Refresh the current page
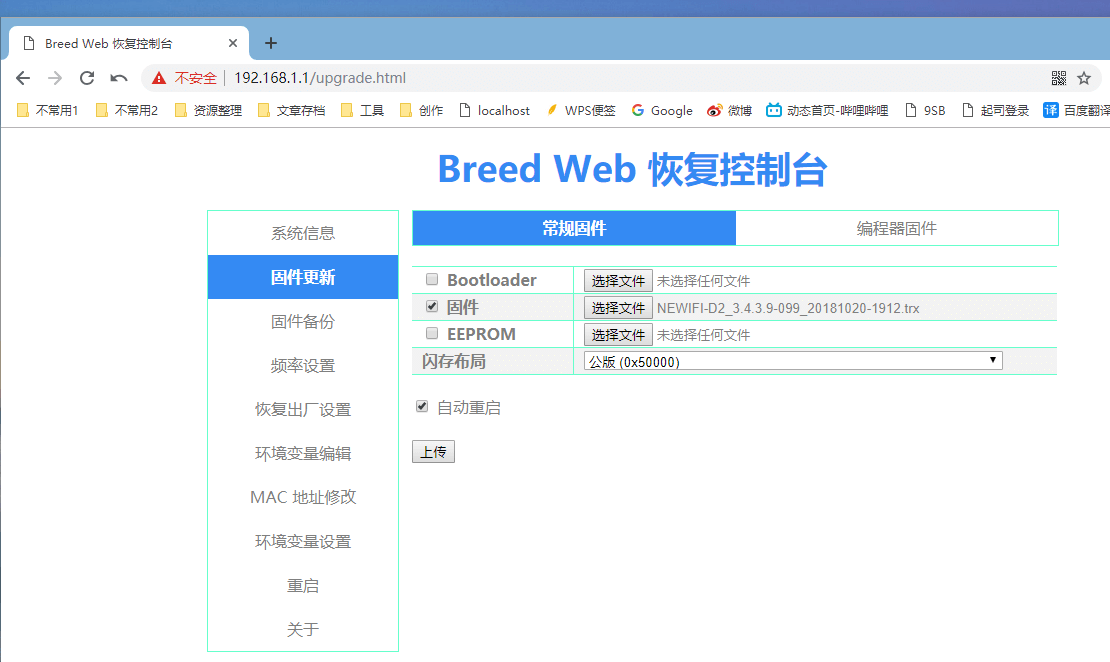The width and height of the screenshot is (1110, 662). (x=87, y=77)
